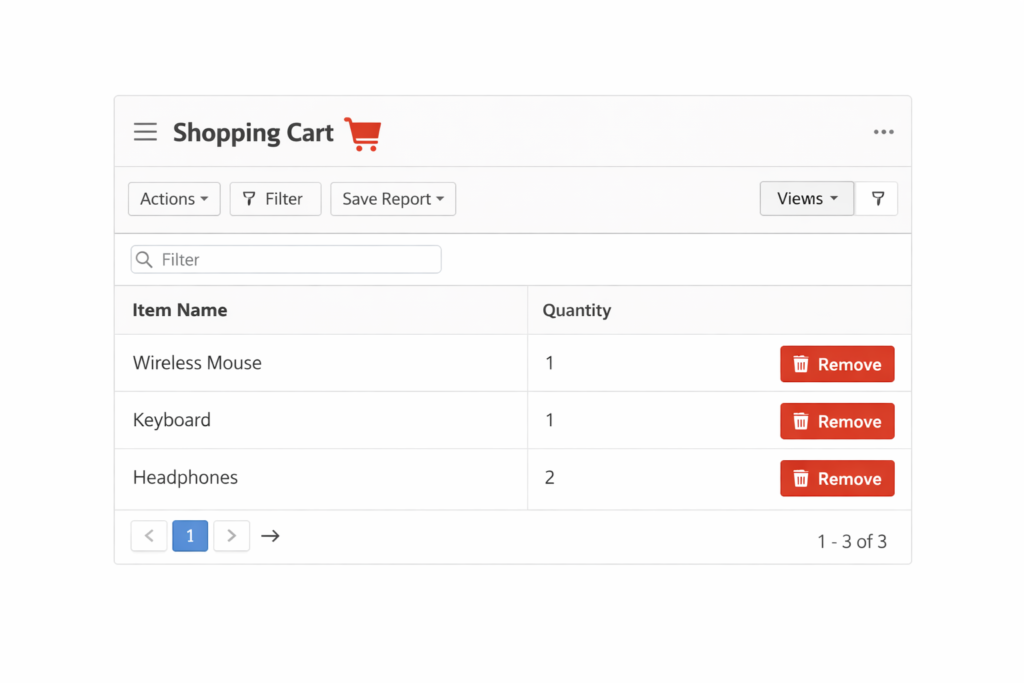Click the red shopping cart icon

[x=363, y=133]
